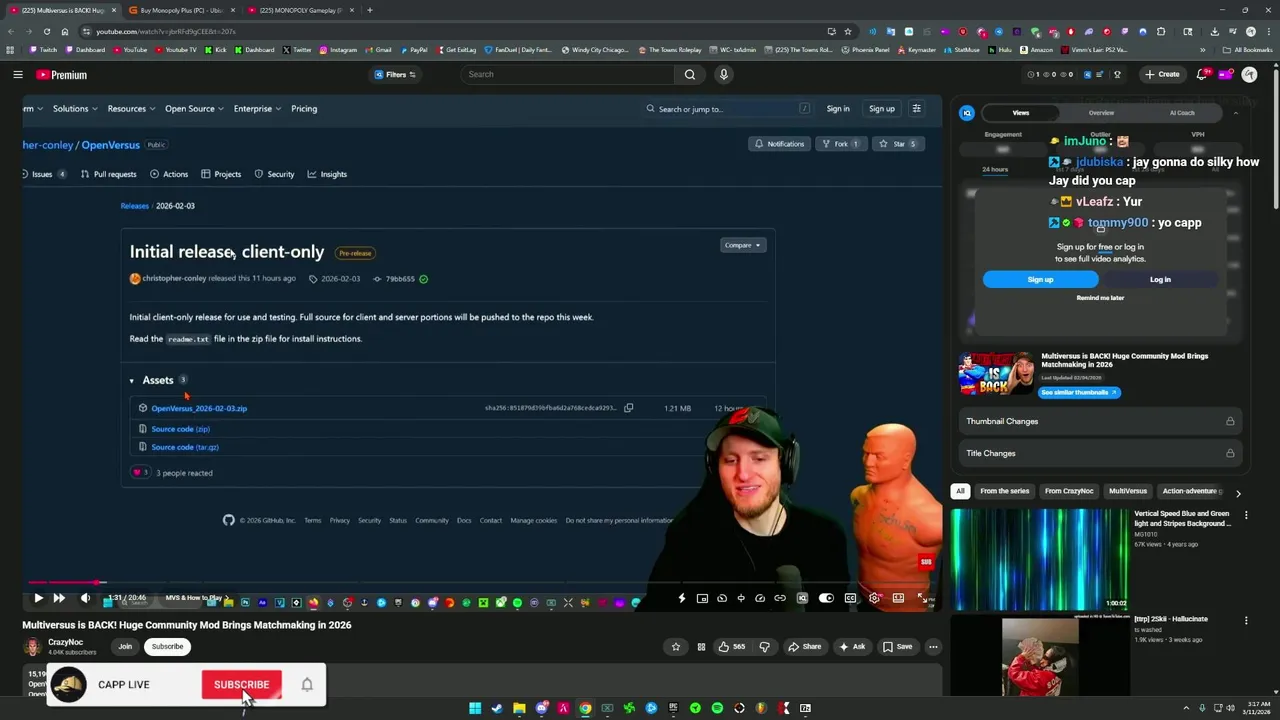This screenshot has height=720, width=1280.
Task: Switch the player to theater mode
Action: pos(898,598)
